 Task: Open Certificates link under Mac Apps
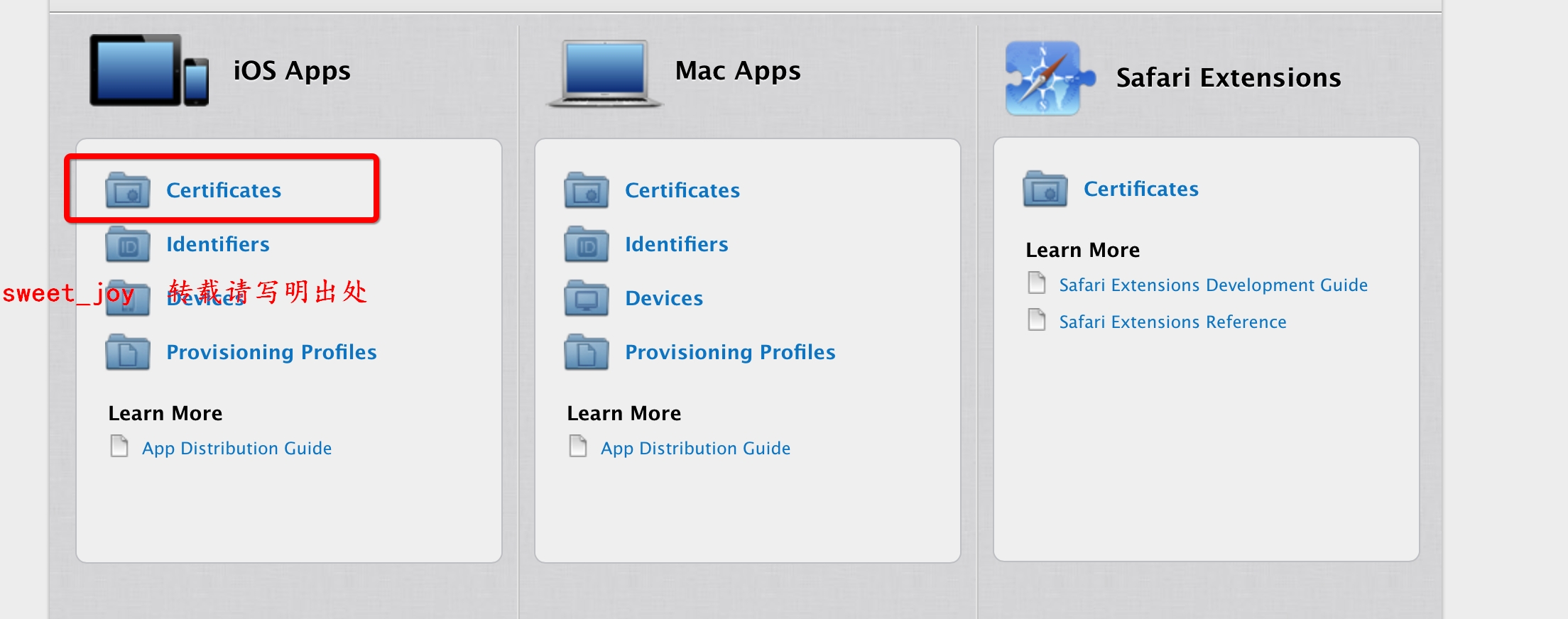point(682,190)
